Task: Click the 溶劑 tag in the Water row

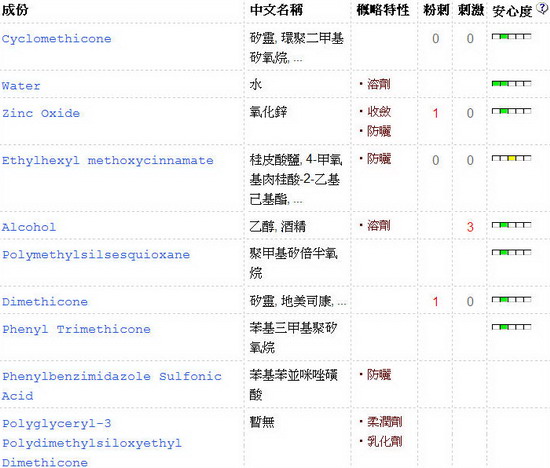Action: (379, 84)
